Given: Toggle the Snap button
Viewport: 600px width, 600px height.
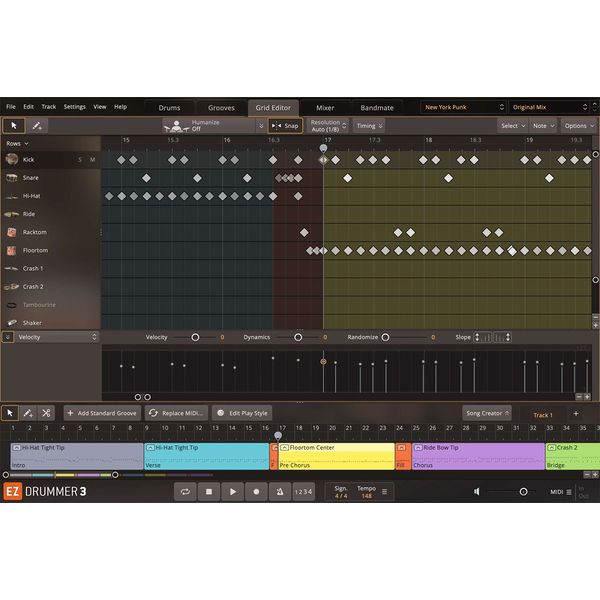Looking at the screenshot, I should coord(285,126).
